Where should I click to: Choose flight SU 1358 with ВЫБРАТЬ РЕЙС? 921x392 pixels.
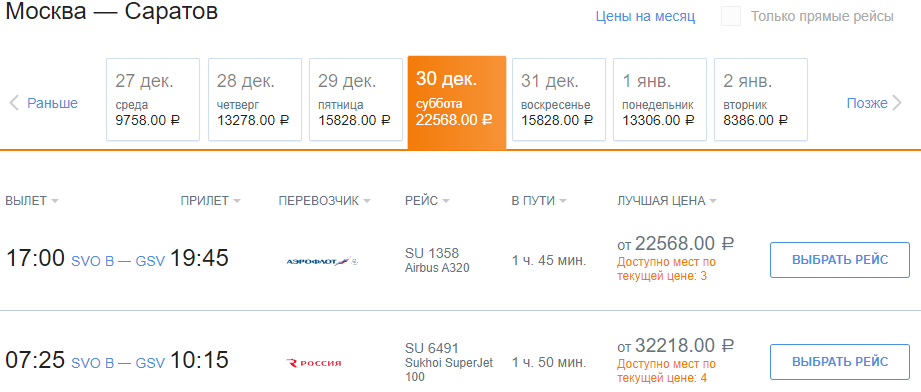pos(840,260)
